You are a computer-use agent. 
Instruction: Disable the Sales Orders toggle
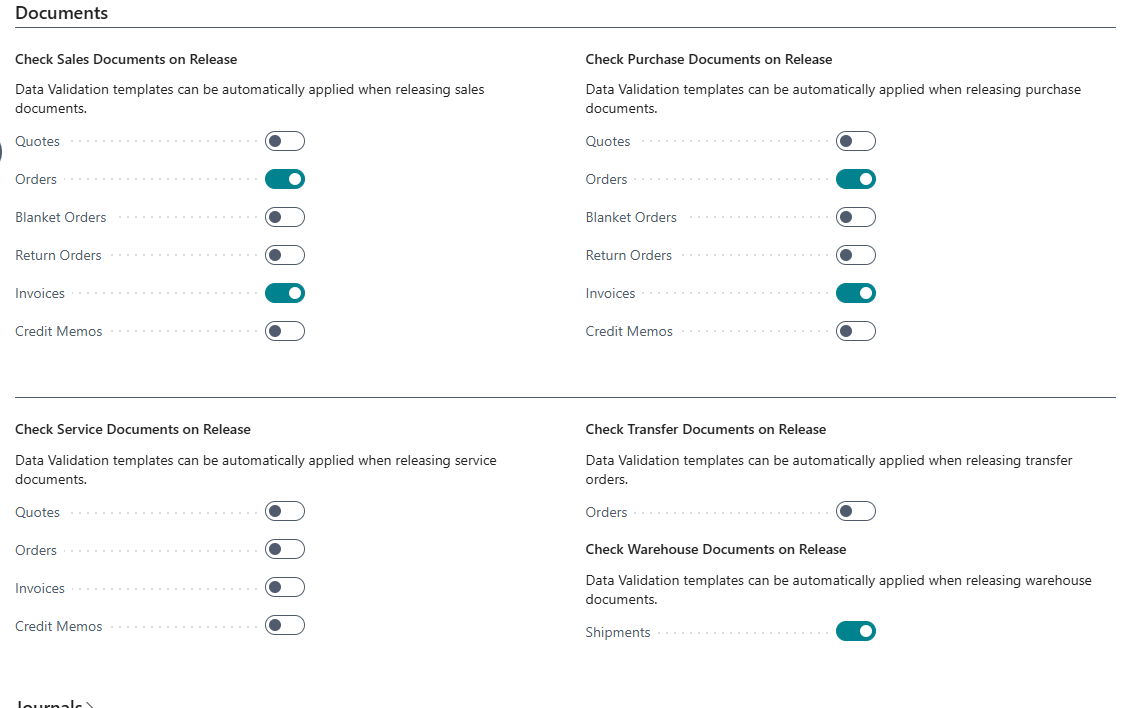[285, 179]
